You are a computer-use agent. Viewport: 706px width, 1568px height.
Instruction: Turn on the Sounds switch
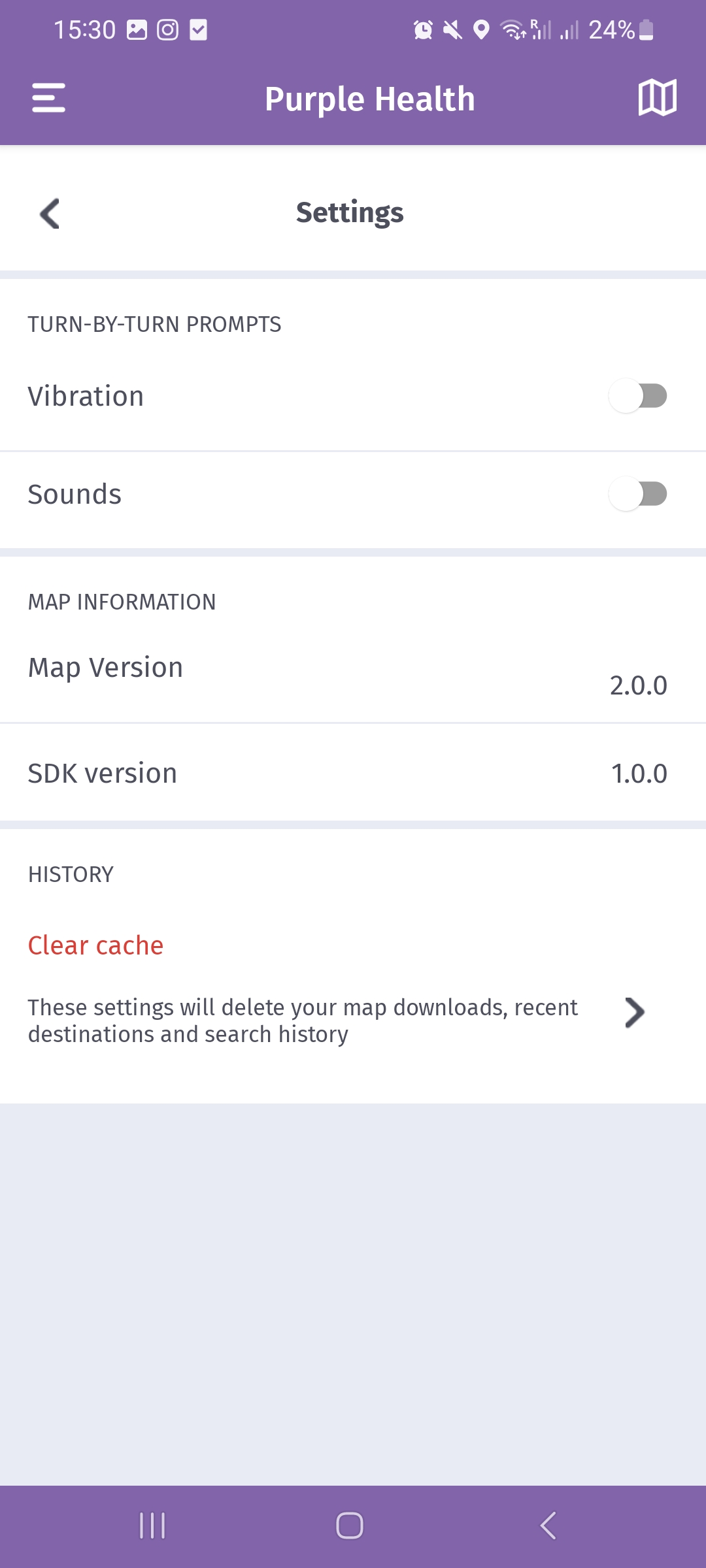[638, 494]
